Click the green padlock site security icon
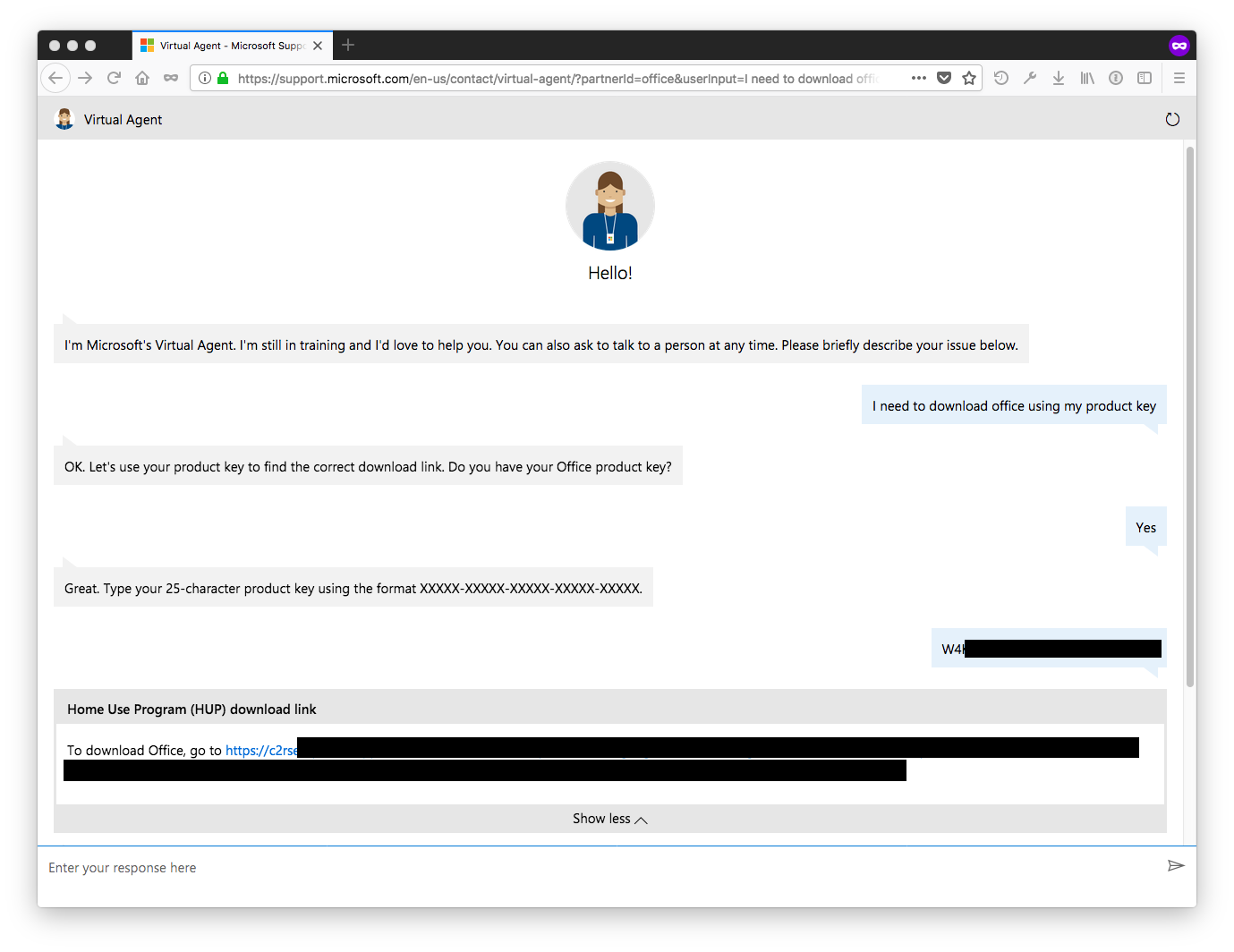This screenshot has width=1234, height=952. pos(224,79)
